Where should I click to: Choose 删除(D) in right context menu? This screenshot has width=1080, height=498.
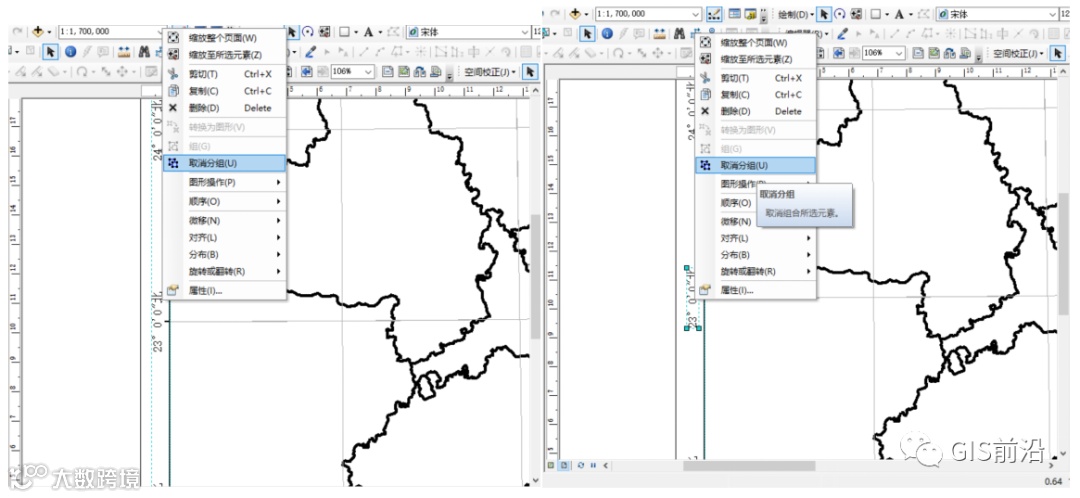[x=756, y=112]
